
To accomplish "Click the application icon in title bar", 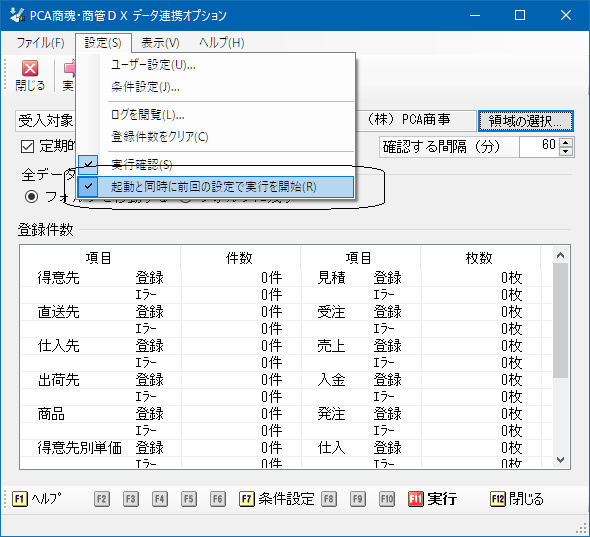I will pyautogui.click(x=17, y=15).
